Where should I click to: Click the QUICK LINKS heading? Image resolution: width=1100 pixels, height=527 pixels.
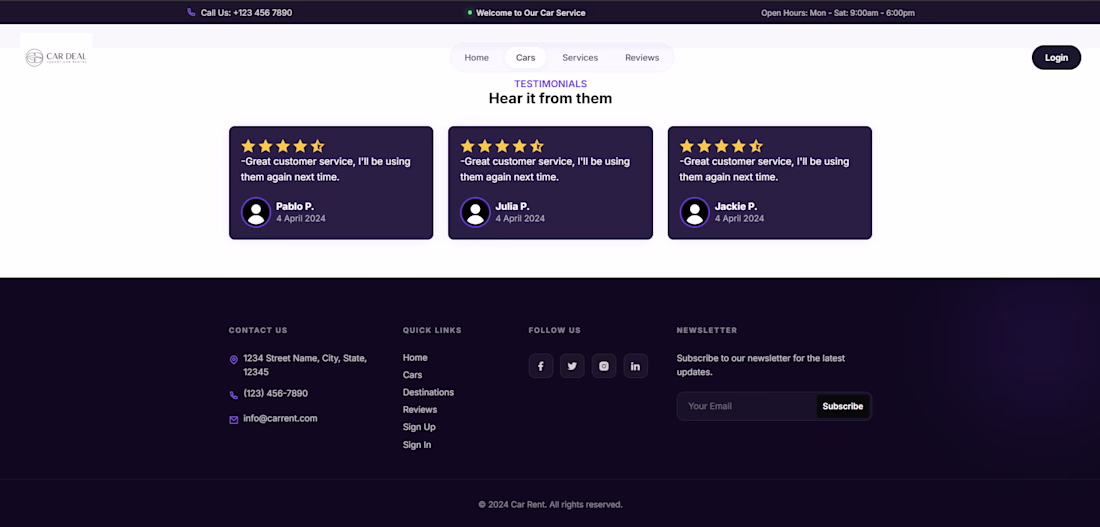432,331
